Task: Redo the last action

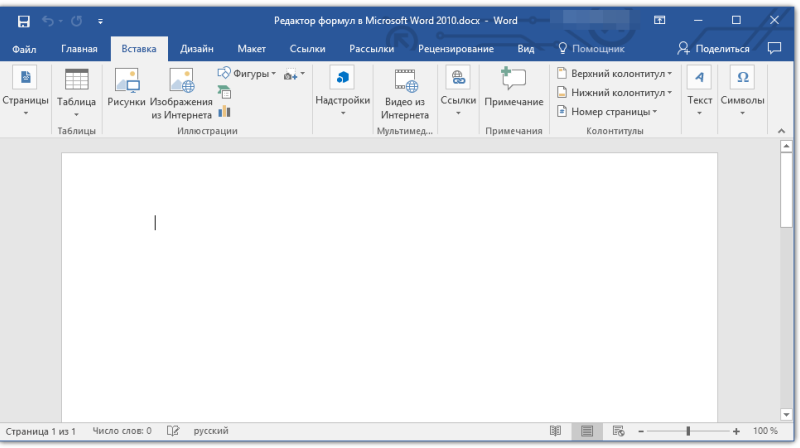Action: click(77, 21)
